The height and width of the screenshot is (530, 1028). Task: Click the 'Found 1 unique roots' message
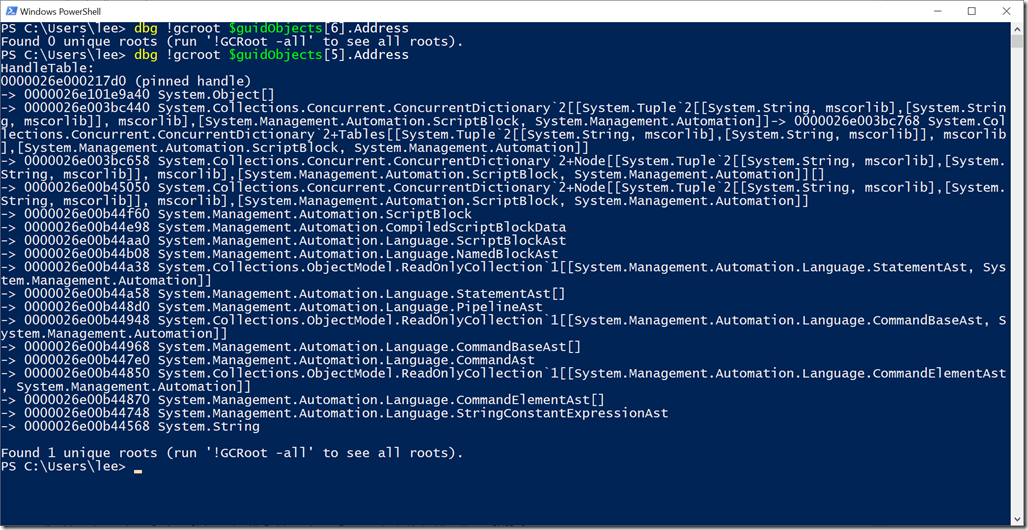click(232, 453)
